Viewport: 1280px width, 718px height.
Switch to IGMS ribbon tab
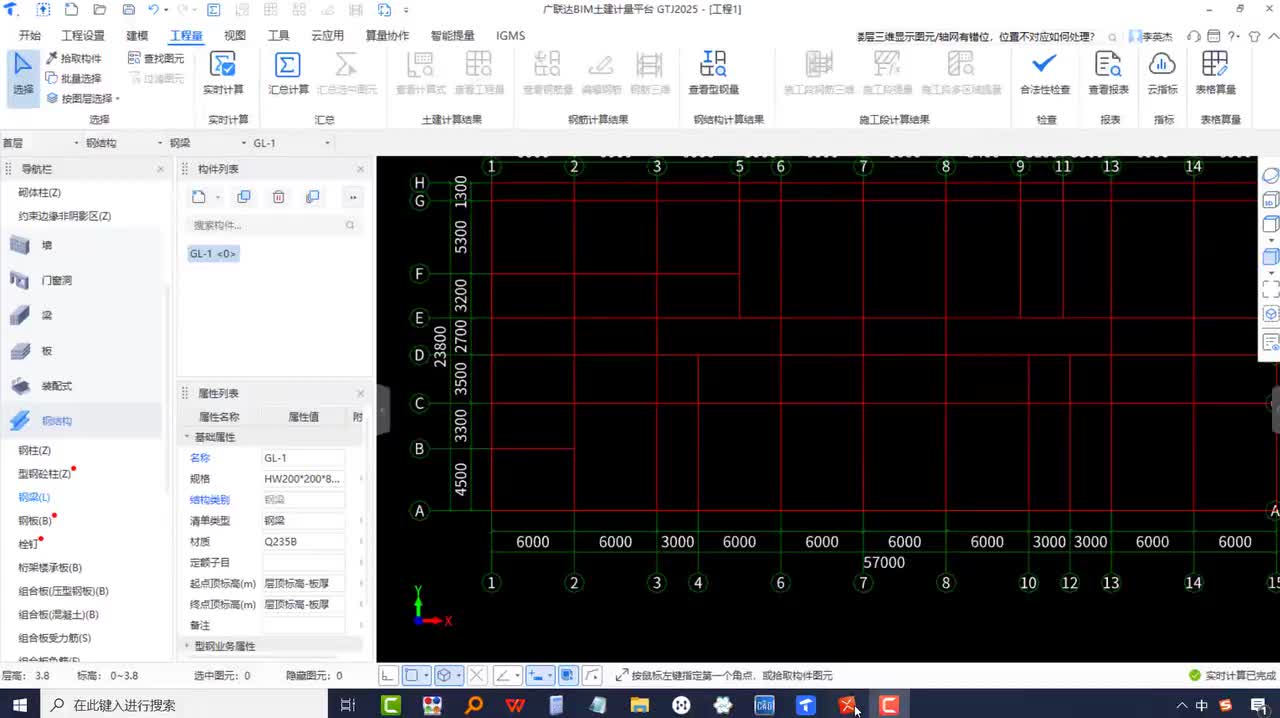point(510,35)
